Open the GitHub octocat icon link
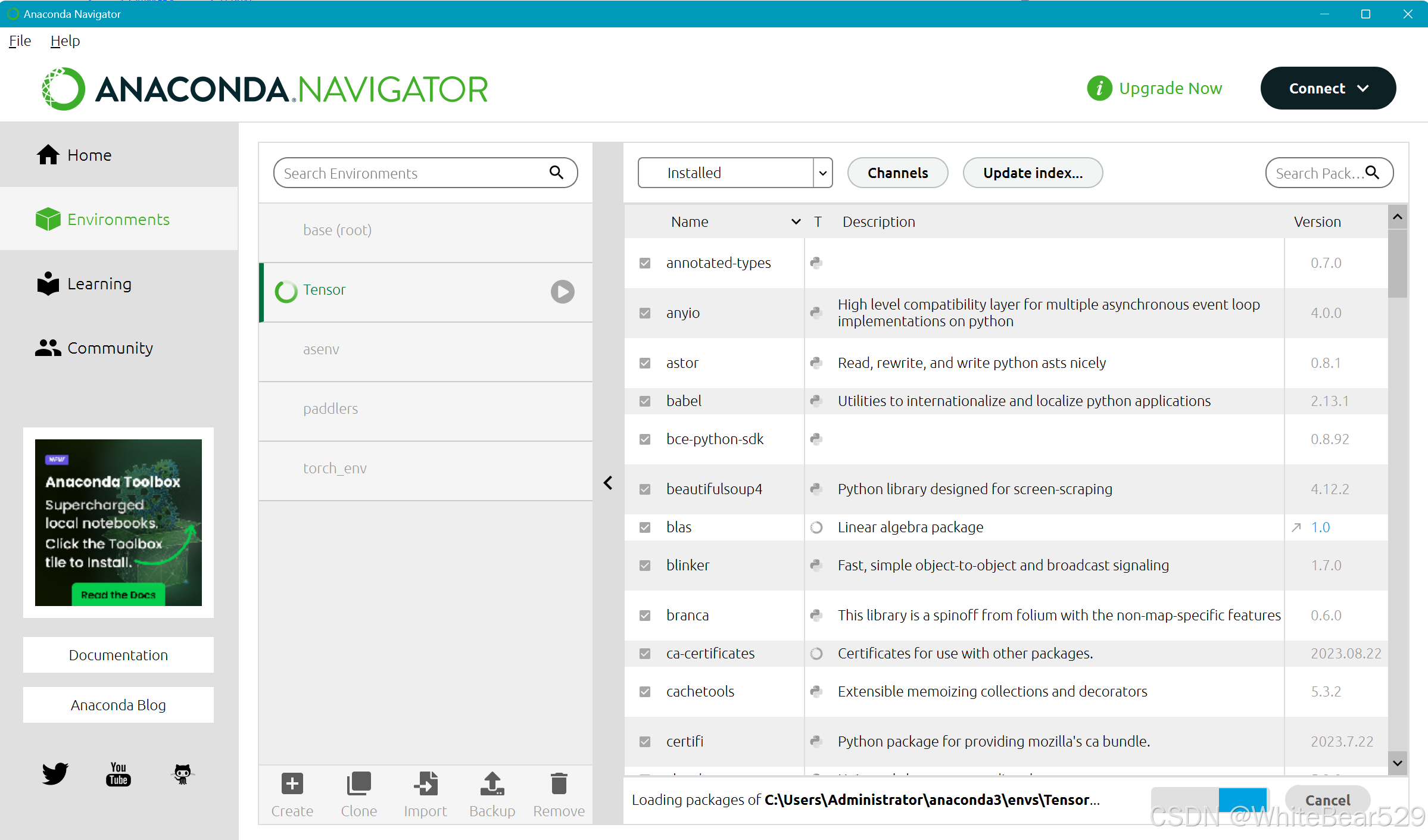The height and width of the screenshot is (840, 1428). pyautogui.click(x=182, y=774)
